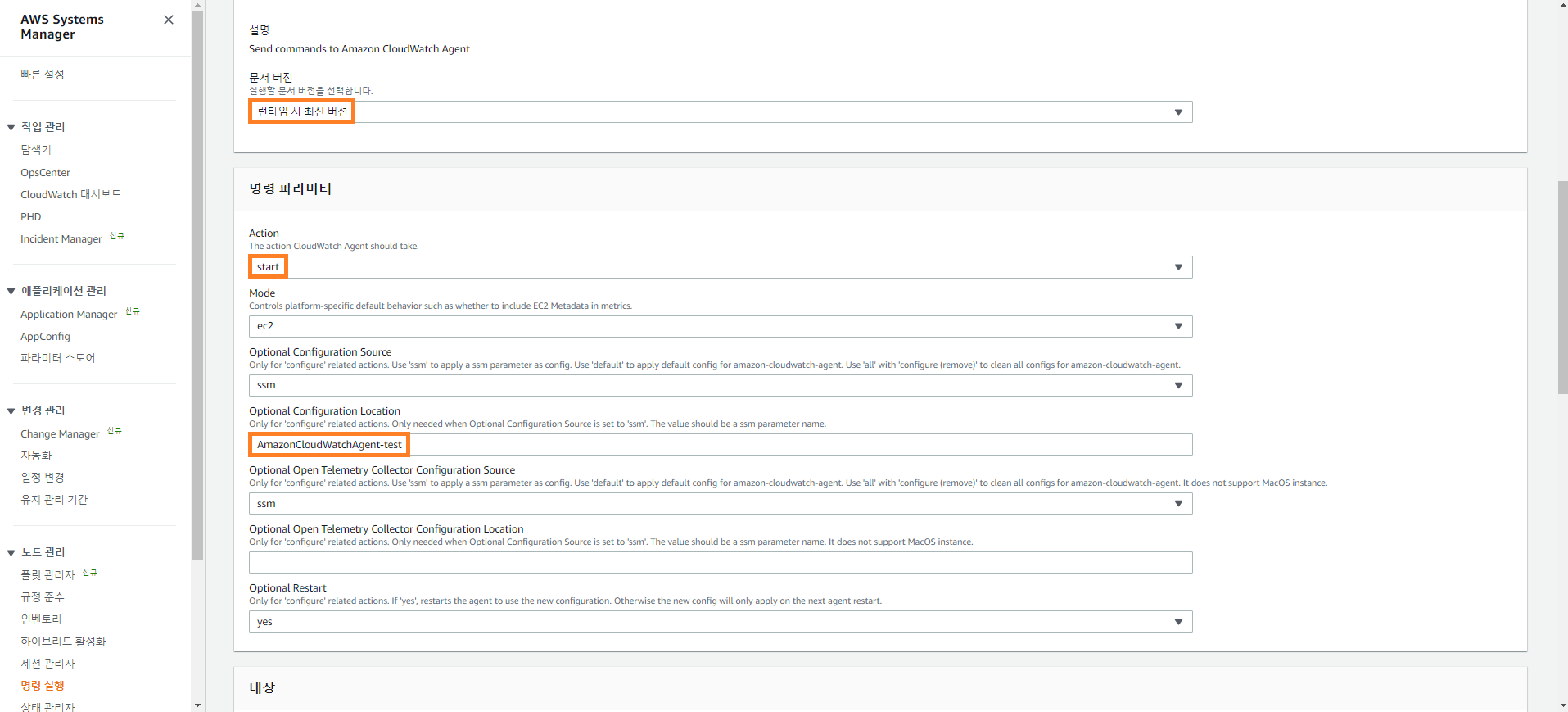Click the main page scrollbar thumb
This screenshot has height=712, width=1568.
(1562, 287)
